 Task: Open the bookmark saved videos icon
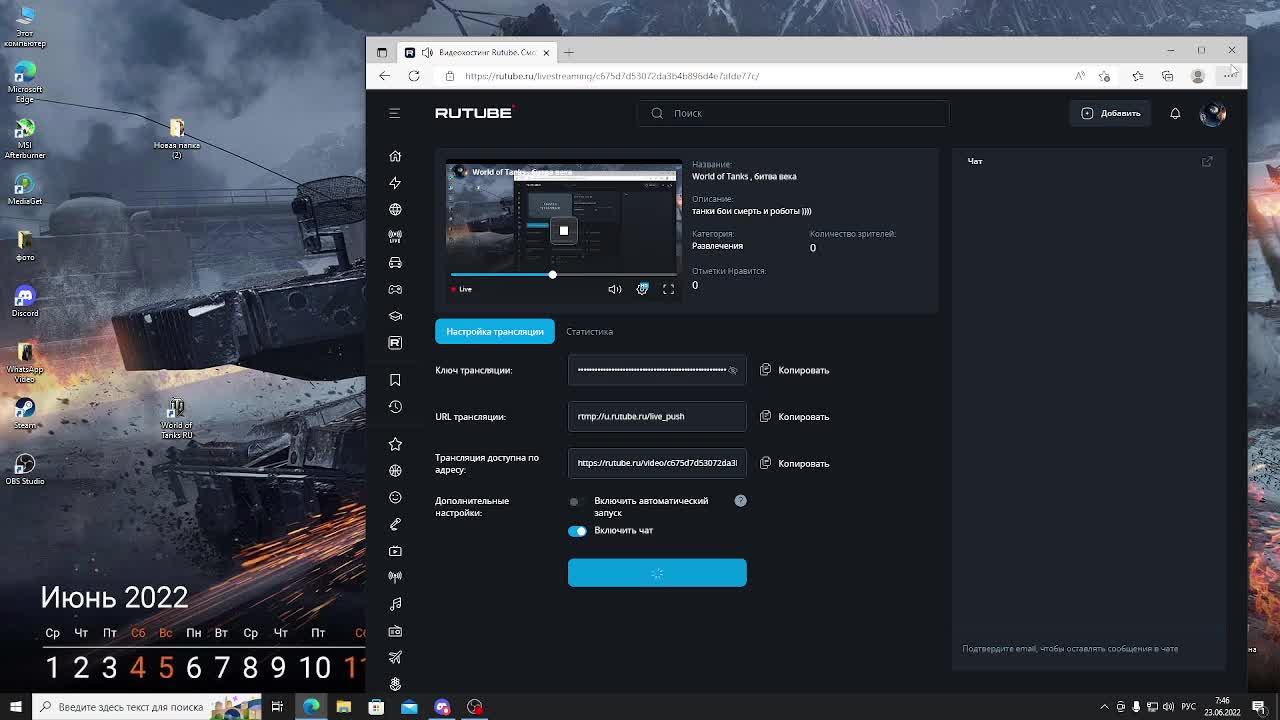[395, 380]
